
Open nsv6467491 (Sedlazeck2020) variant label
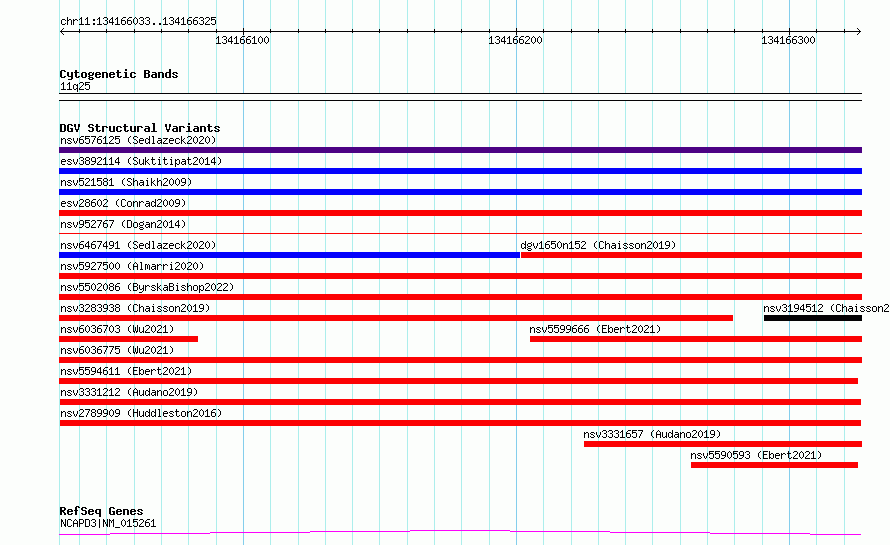[138, 245]
